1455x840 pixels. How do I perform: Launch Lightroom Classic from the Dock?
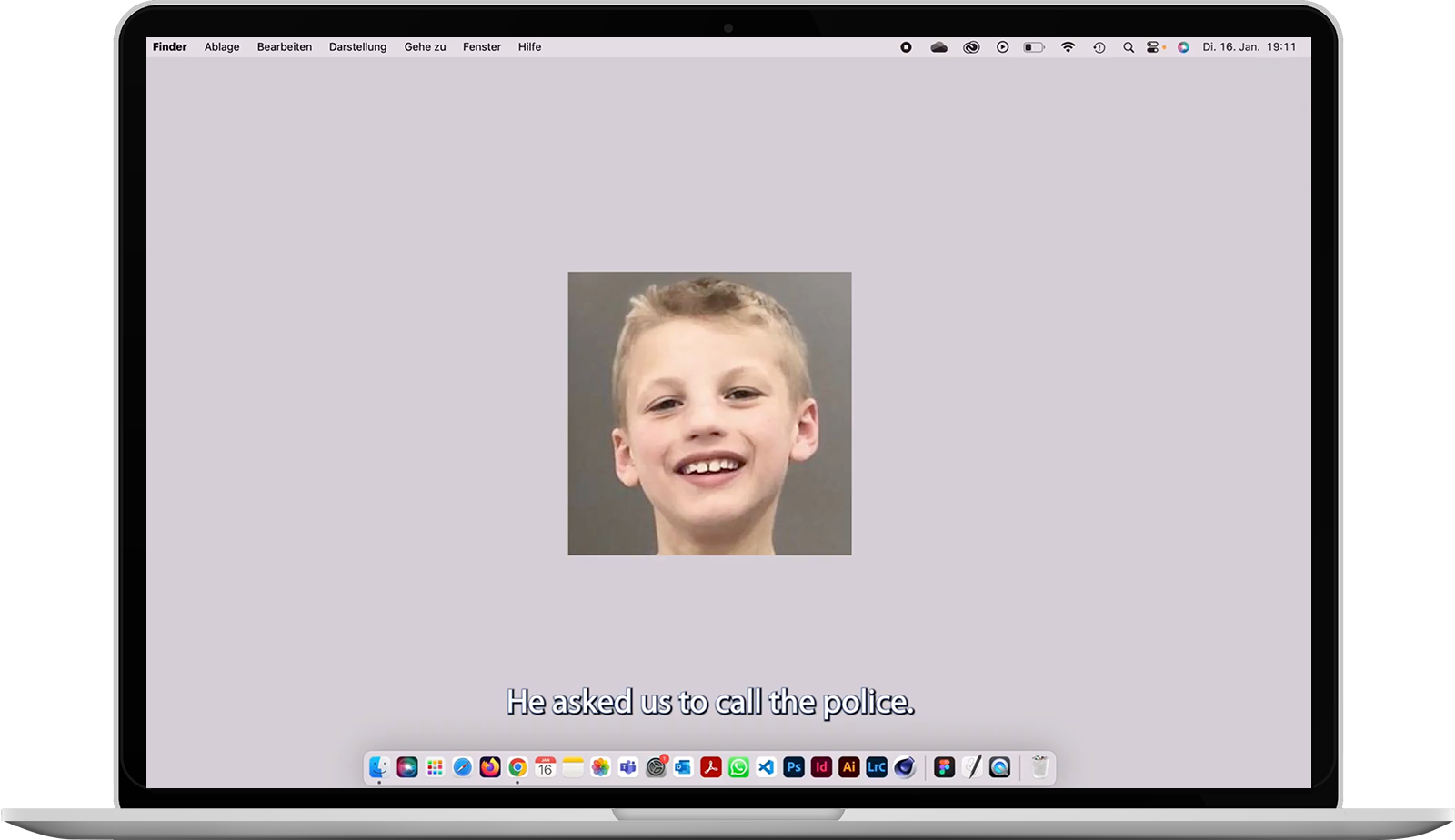click(877, 767)
